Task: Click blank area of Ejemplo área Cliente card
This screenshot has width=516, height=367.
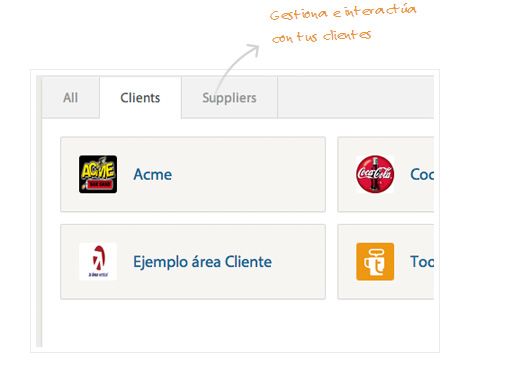Action: (298, 262)
